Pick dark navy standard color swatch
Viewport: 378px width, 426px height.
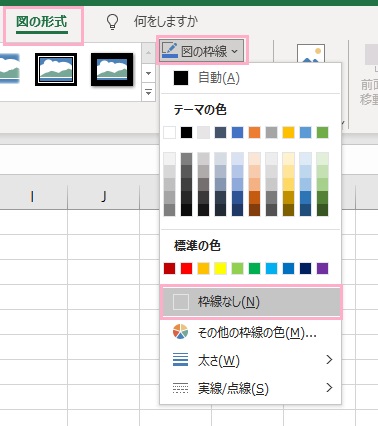click(x=305, y=268)
